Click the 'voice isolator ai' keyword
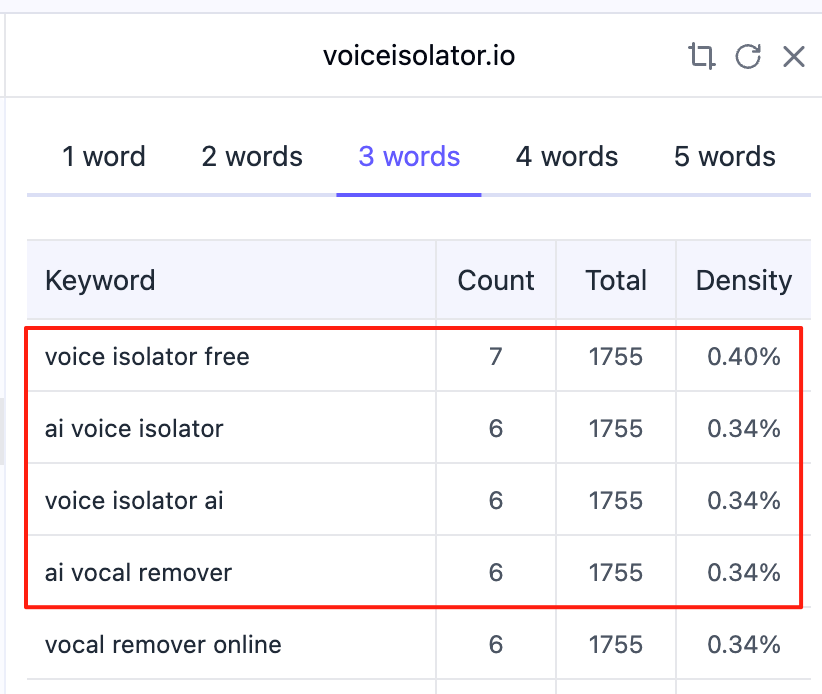 click(x=134, y=500)
